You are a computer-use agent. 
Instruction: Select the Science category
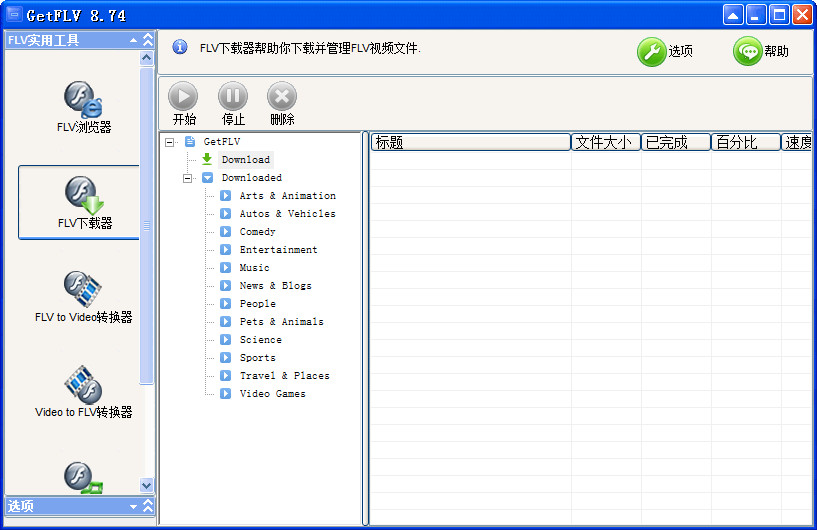pyautogui.click(x=261, y=339)
